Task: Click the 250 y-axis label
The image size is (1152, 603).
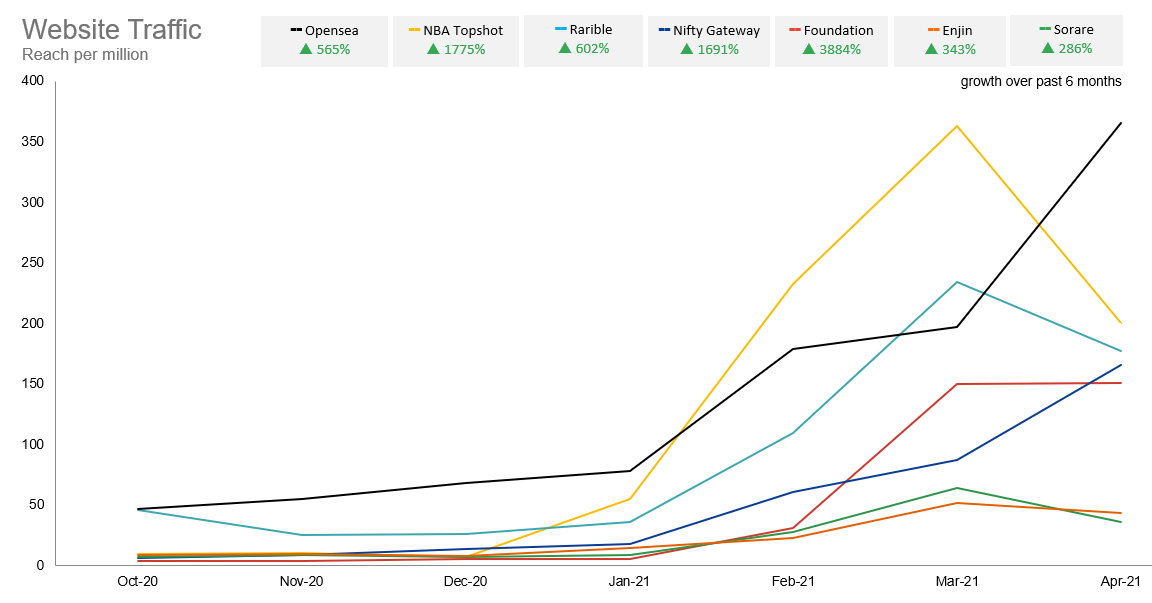Action: (x=33, y=262)
